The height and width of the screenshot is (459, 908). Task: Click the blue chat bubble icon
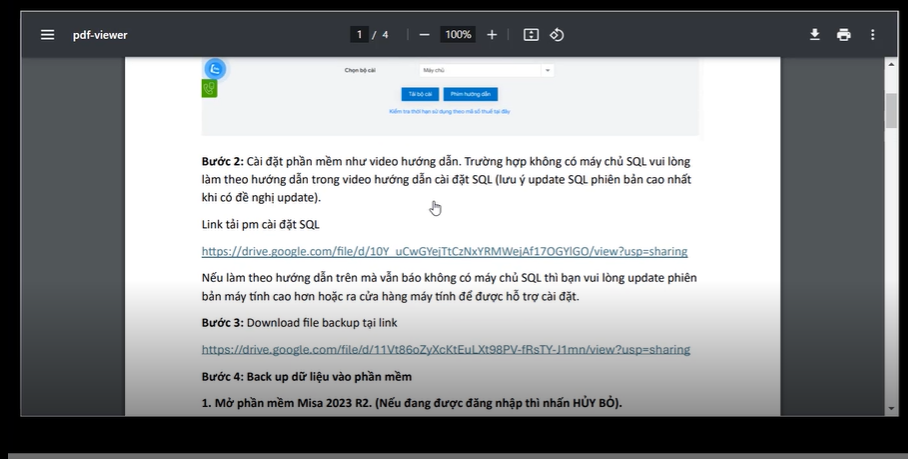tap(215, 69)
